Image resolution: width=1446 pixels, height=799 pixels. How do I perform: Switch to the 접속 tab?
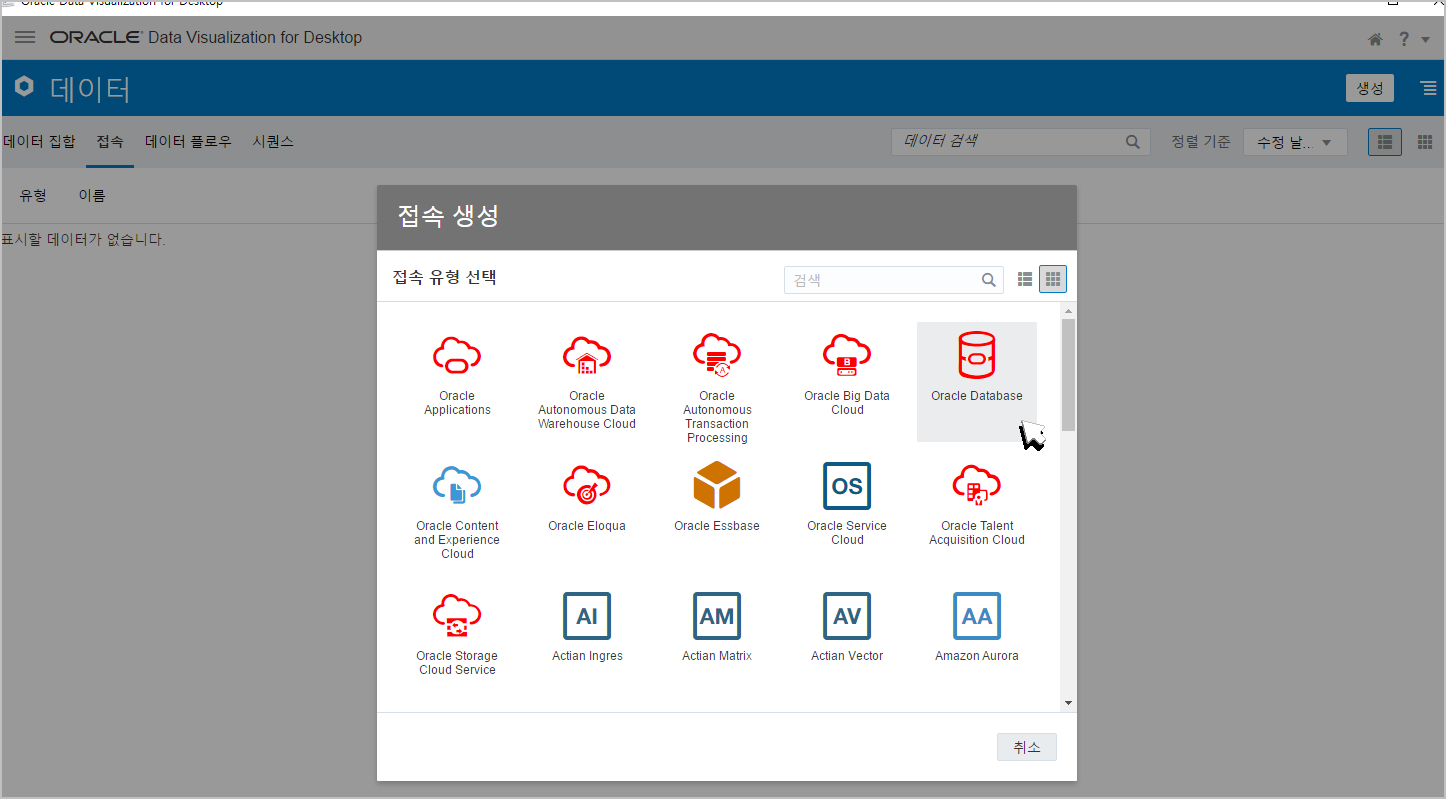click(x=110, y=141)
